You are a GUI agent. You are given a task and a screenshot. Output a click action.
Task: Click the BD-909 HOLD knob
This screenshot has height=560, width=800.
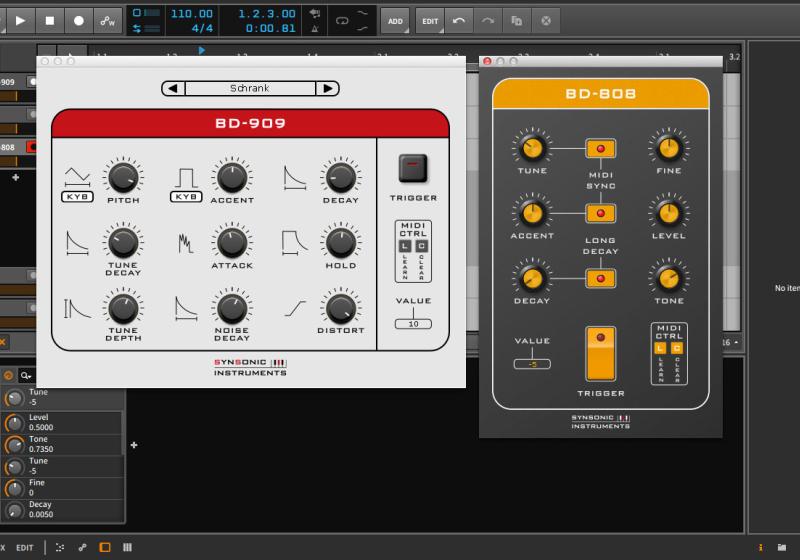click(x=341, y=242)
